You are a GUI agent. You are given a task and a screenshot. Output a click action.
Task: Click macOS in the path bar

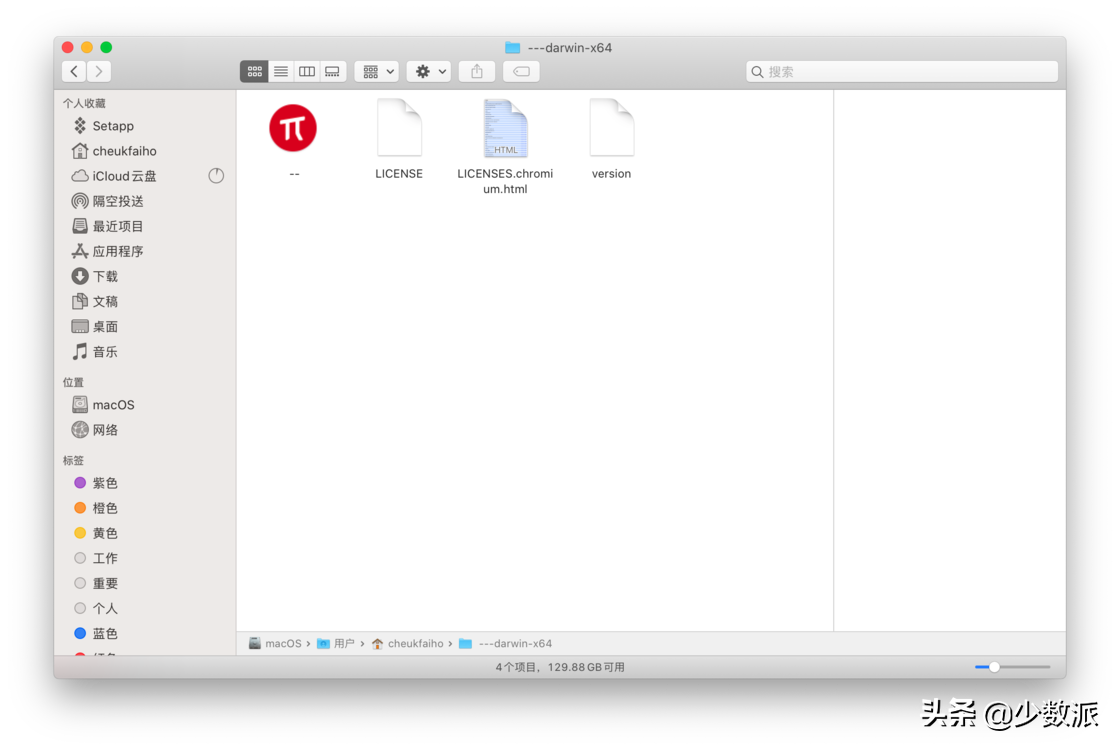(276, 644)
